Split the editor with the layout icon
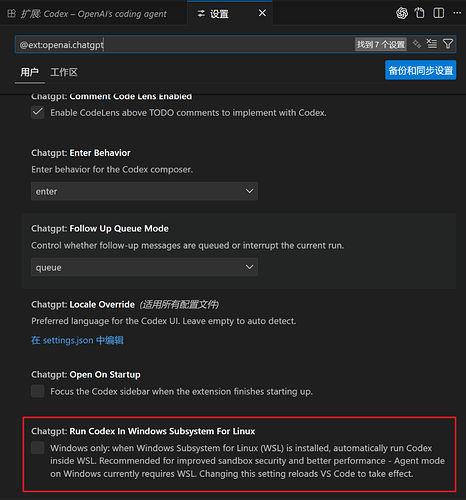This screenshot has height=500, width=466. (438, 13)
